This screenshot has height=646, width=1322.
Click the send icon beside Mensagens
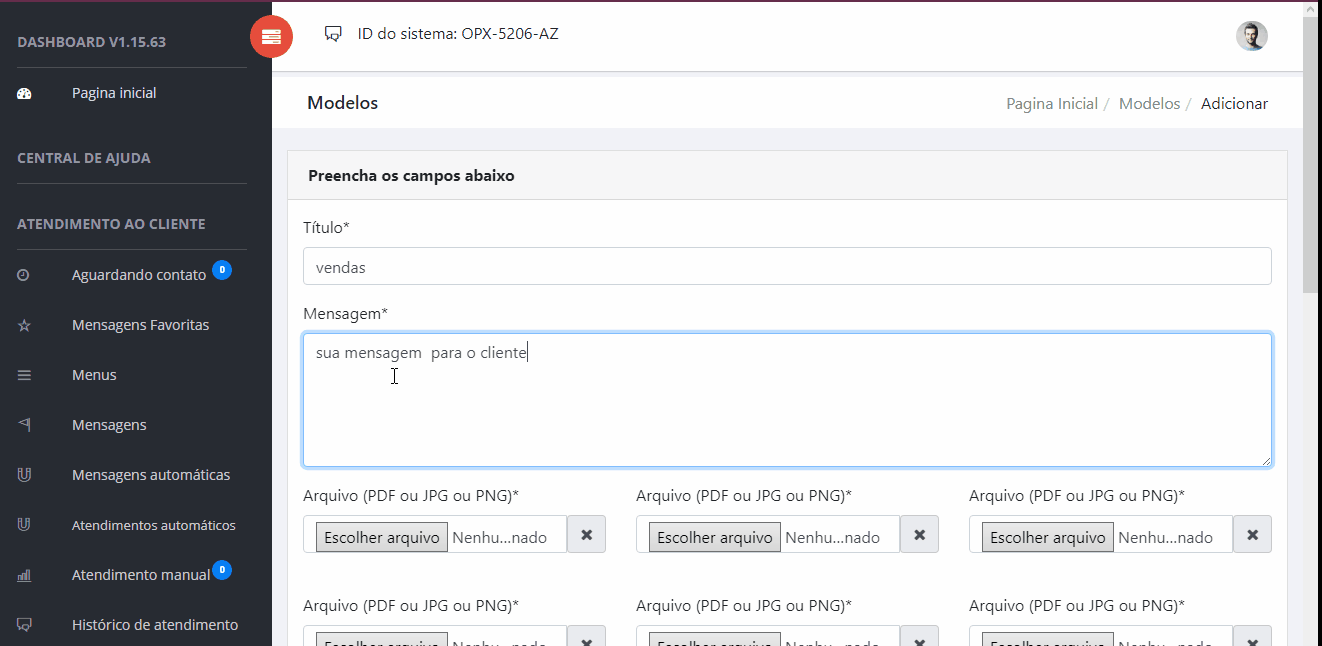tap(24, 425)
